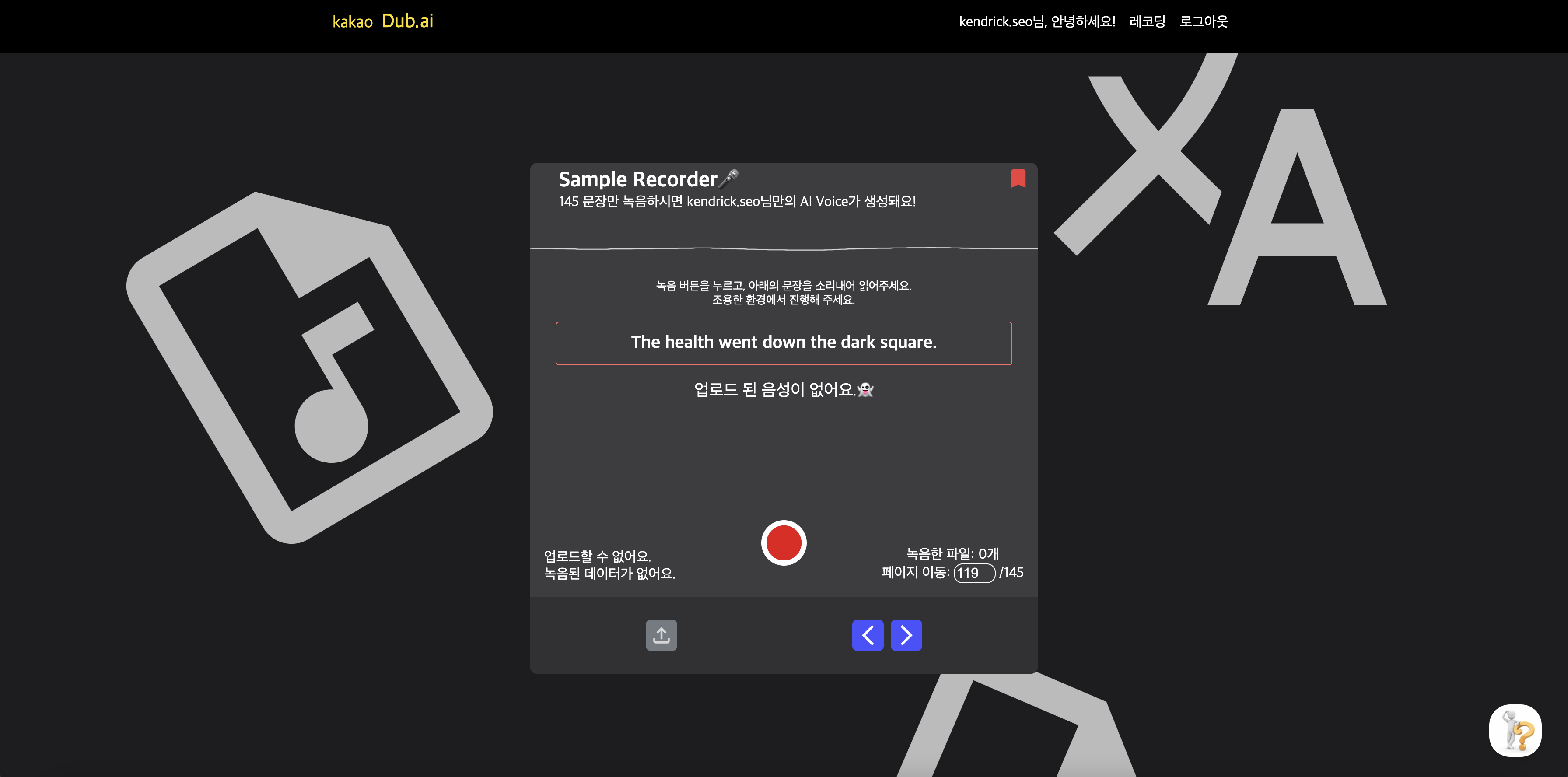Click the Dub.ai yellow text
The height and width of the screenshot is (777, 1568).
click(x=407, y=21)
